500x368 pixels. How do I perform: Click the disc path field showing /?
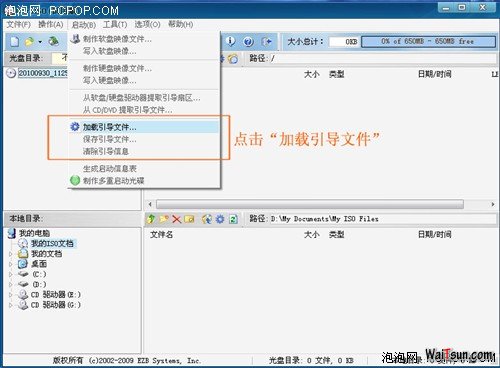point(383,59)
